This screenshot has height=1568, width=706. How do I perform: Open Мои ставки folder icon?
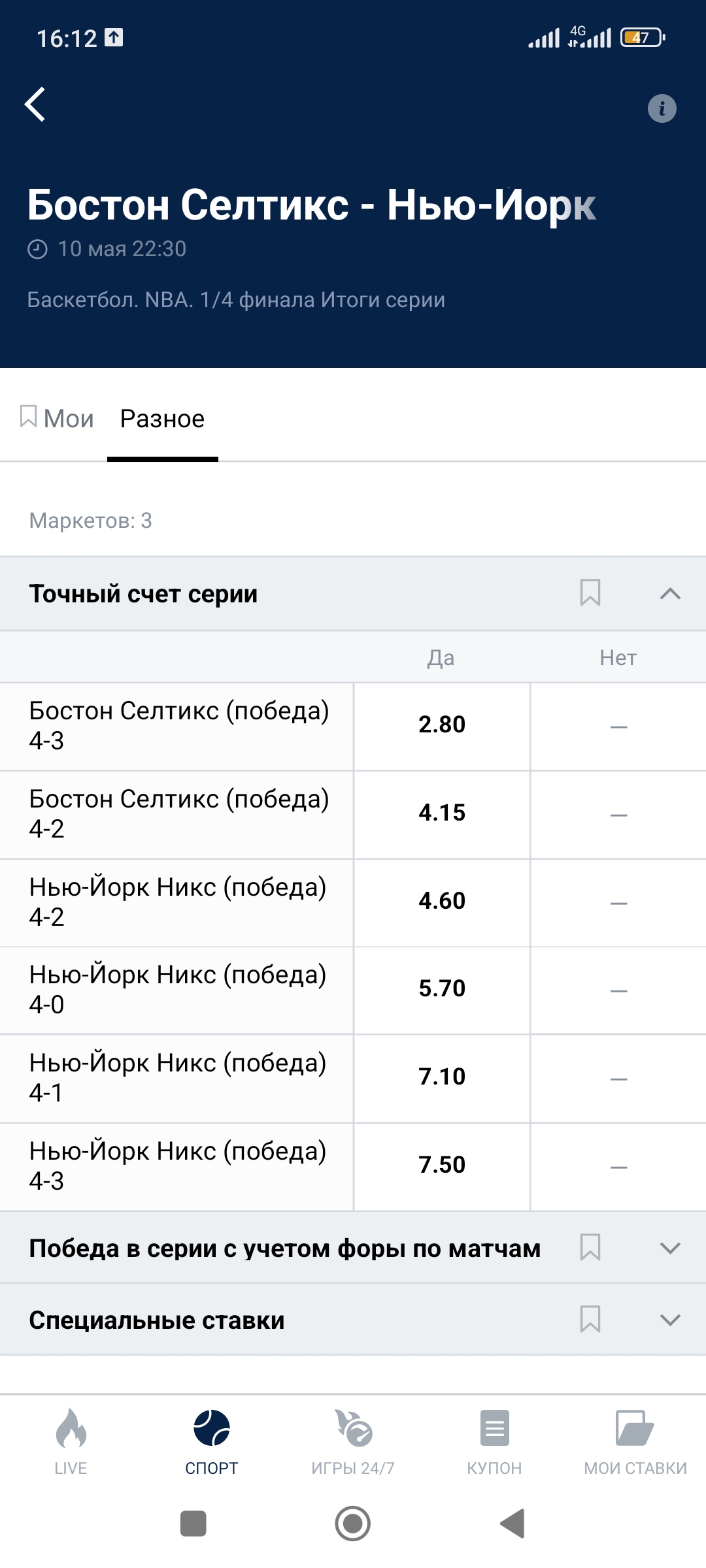coord(635,1428)
